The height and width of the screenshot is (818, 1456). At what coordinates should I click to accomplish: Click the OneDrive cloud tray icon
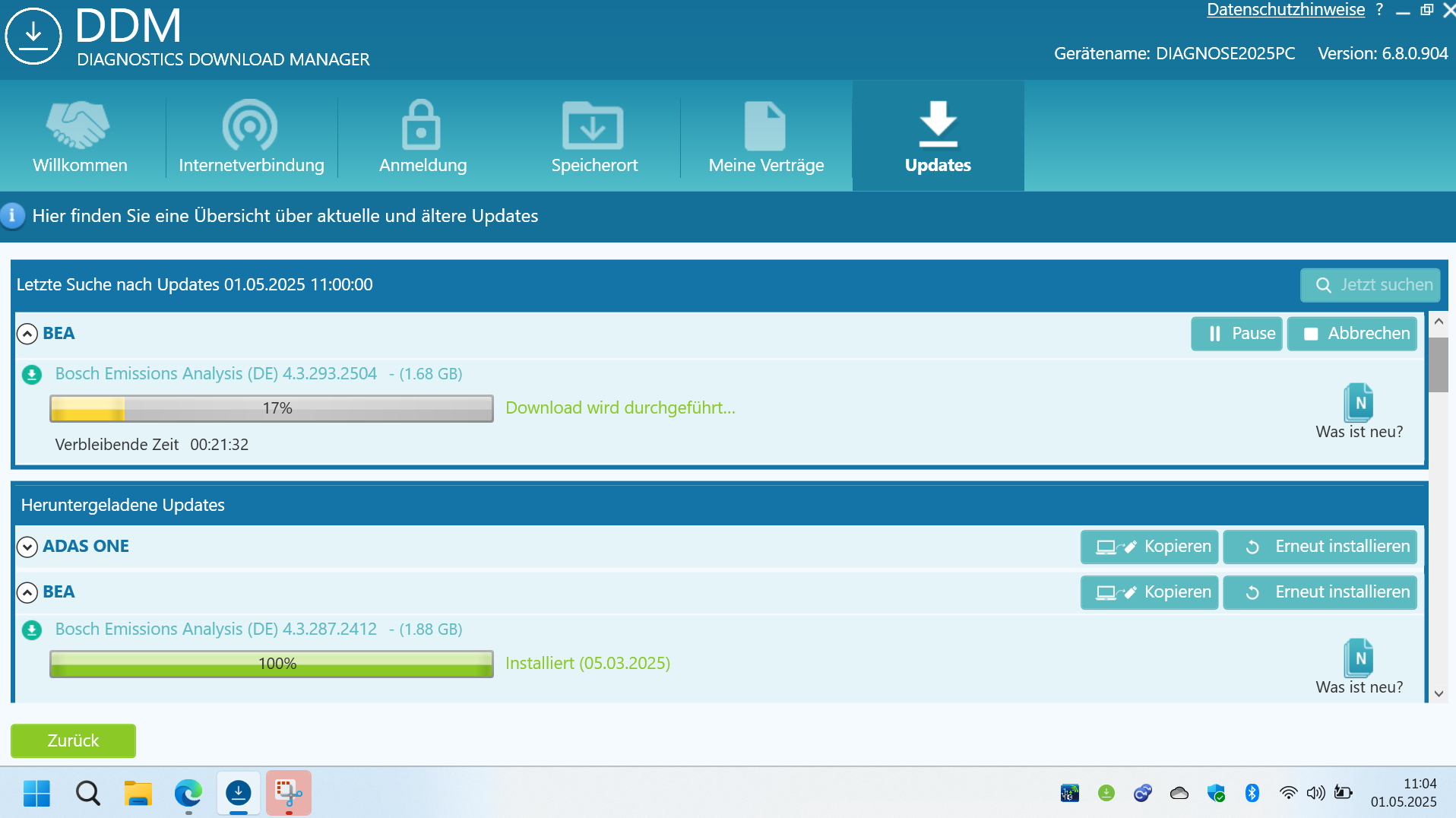(1179, 793)
